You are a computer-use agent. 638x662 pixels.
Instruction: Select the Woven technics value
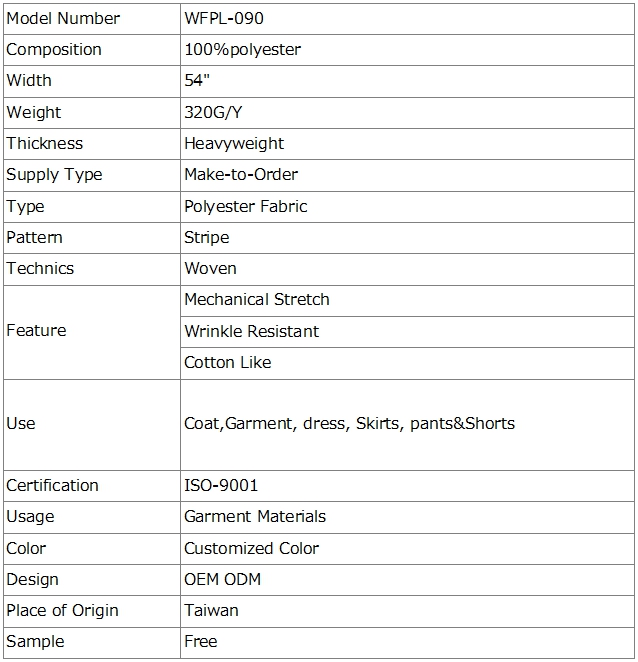(x=211, y=268)
